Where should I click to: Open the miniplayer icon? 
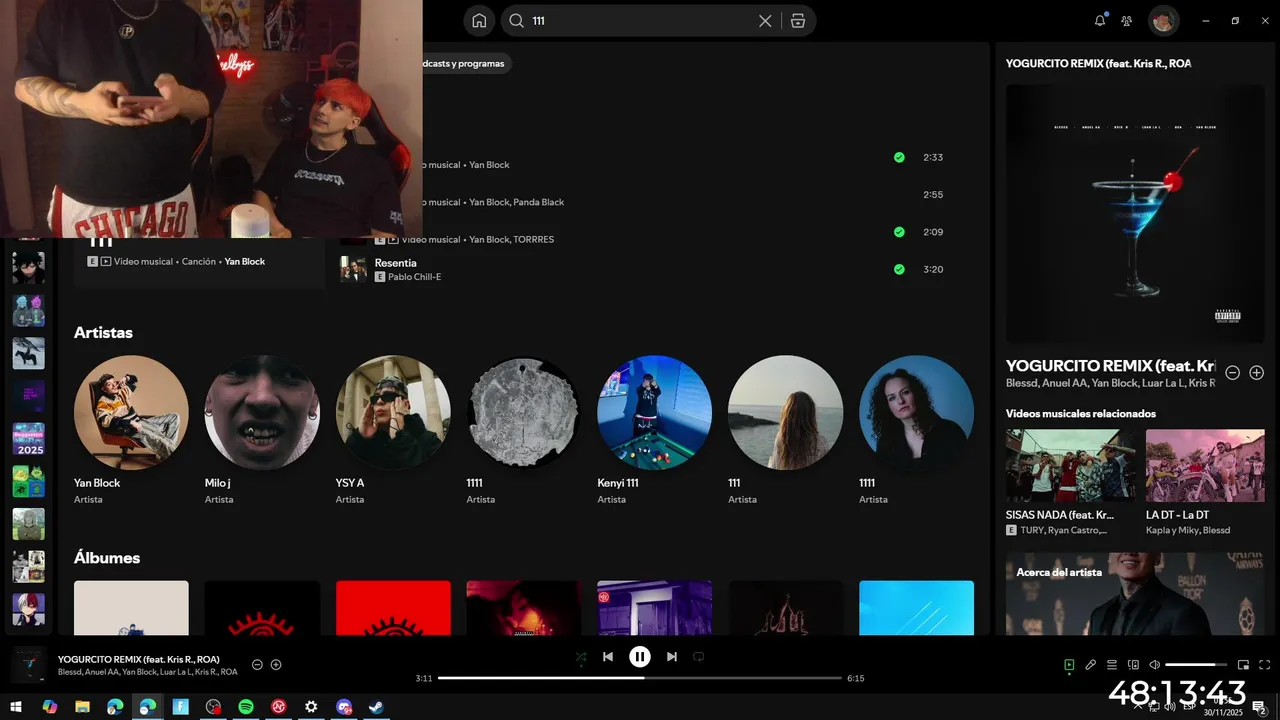coord(1244,665)
